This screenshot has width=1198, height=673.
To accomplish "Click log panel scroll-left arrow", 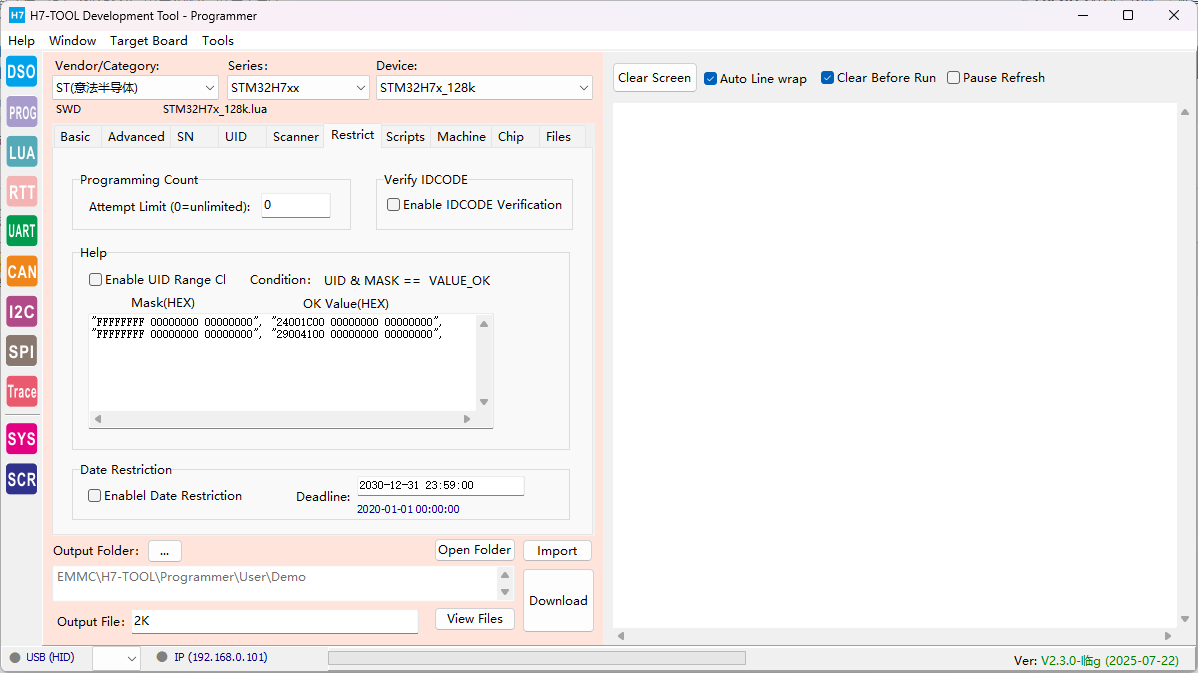I will click(621, 636).
